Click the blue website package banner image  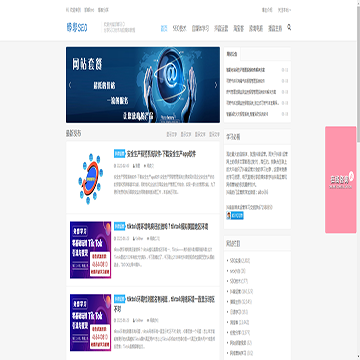point(143,85)
